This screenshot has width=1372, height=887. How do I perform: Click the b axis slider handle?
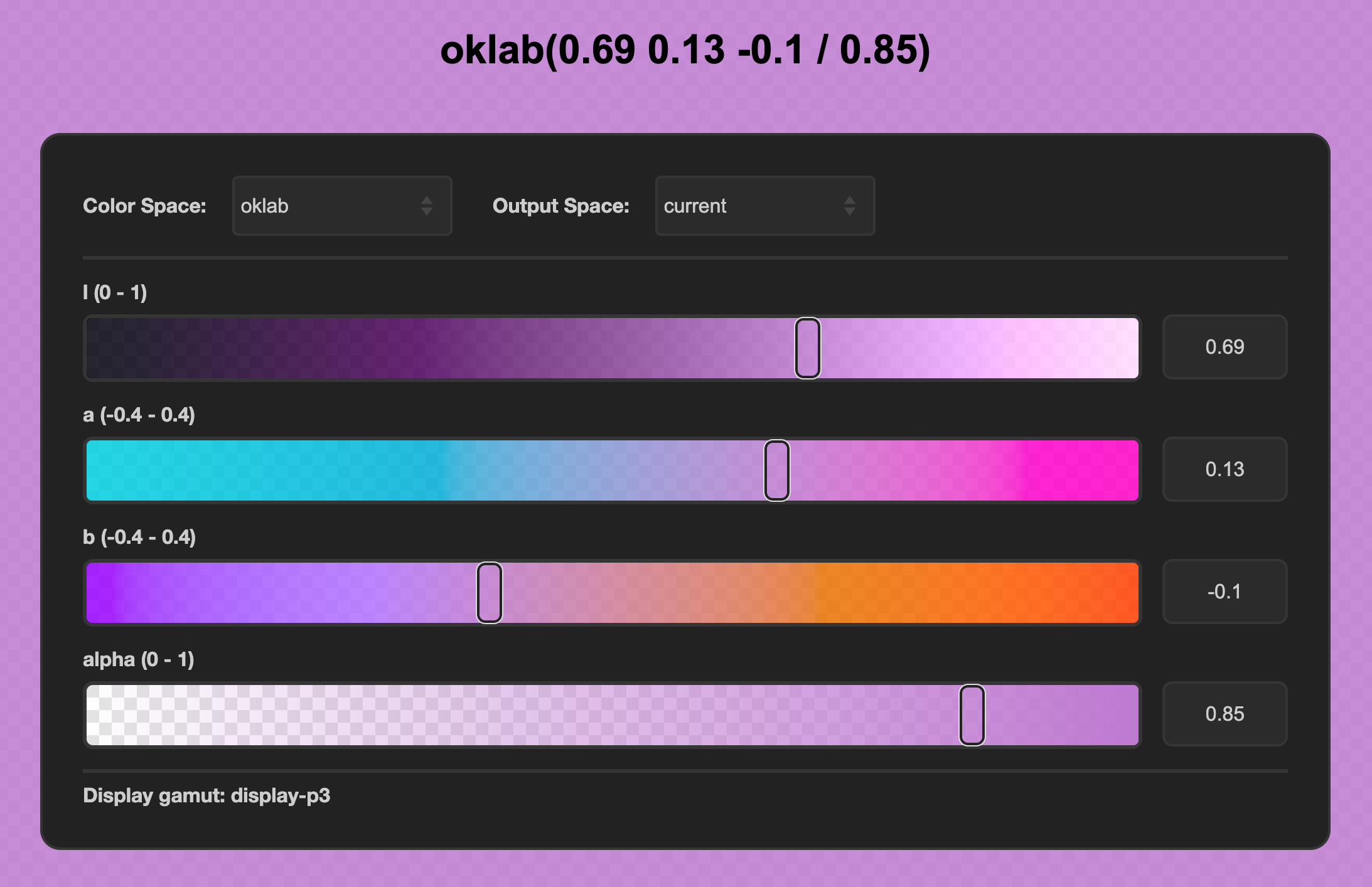(490, 593)
